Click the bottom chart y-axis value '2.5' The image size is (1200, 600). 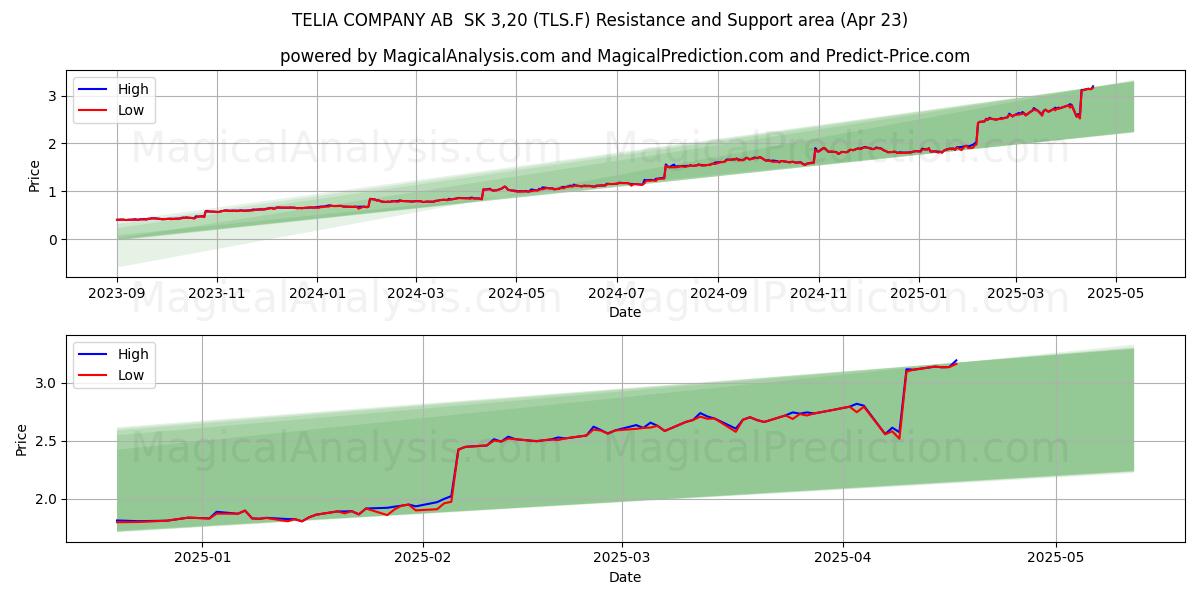48,442
